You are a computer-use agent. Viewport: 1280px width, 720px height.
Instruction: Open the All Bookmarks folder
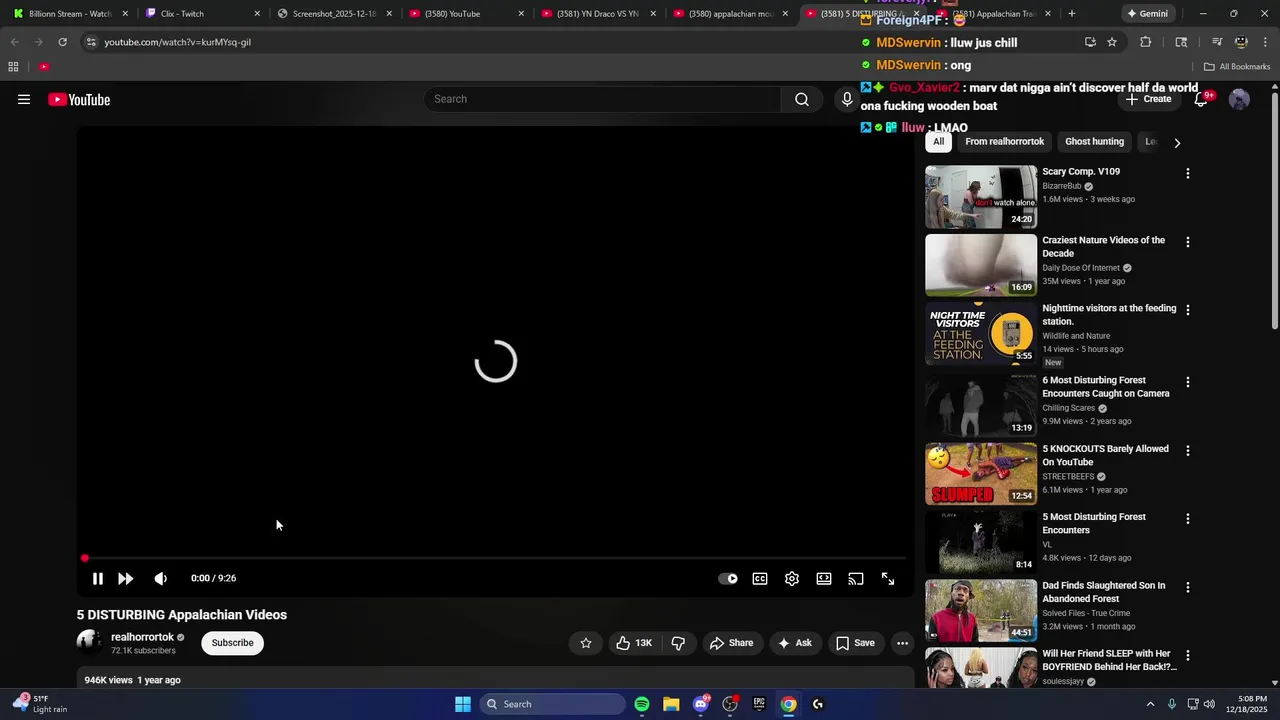(x=1237, y=67)
